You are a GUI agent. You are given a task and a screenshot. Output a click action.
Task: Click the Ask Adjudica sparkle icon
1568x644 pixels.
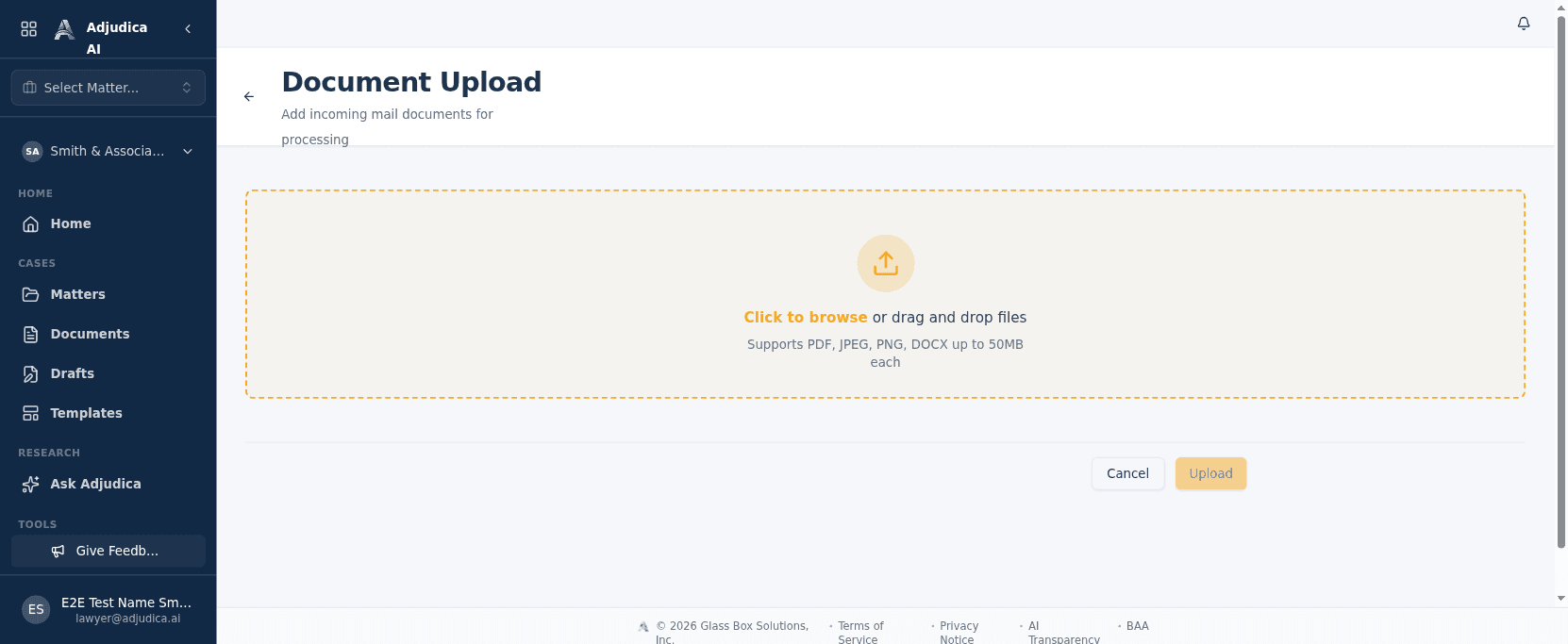(31, 484)
